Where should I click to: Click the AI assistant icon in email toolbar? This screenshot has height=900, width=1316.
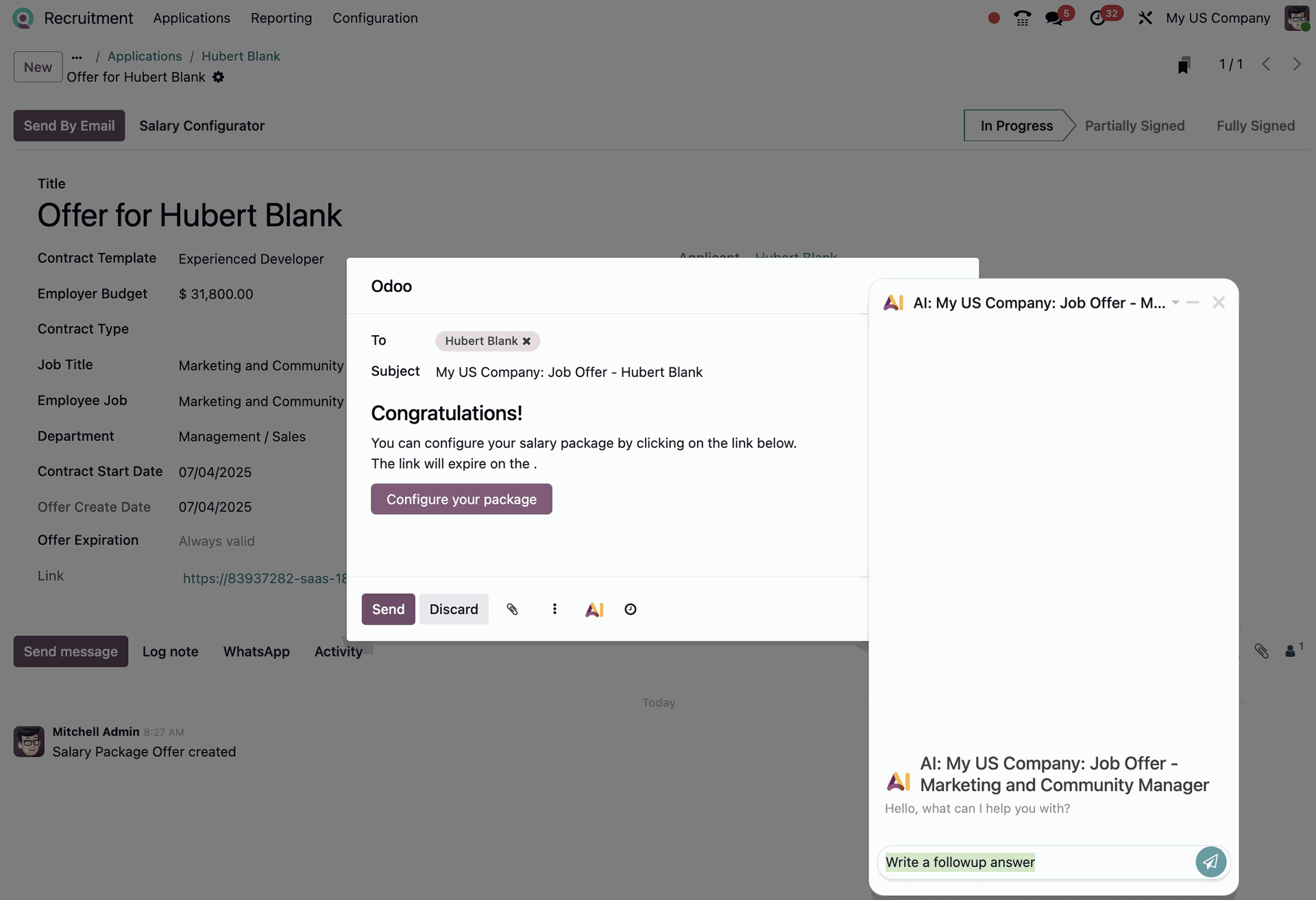pyautogui.click(x=594, y=609)
